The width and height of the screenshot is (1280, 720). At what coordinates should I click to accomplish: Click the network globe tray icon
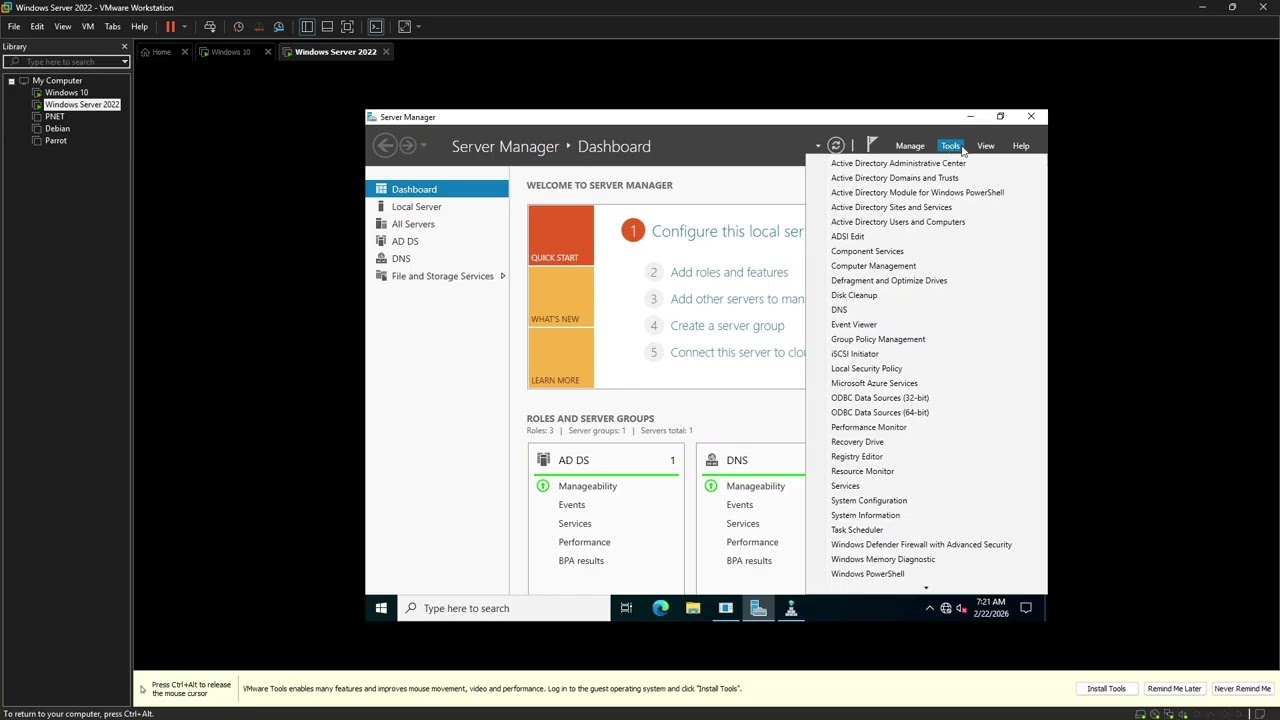[x=946, y=608]
